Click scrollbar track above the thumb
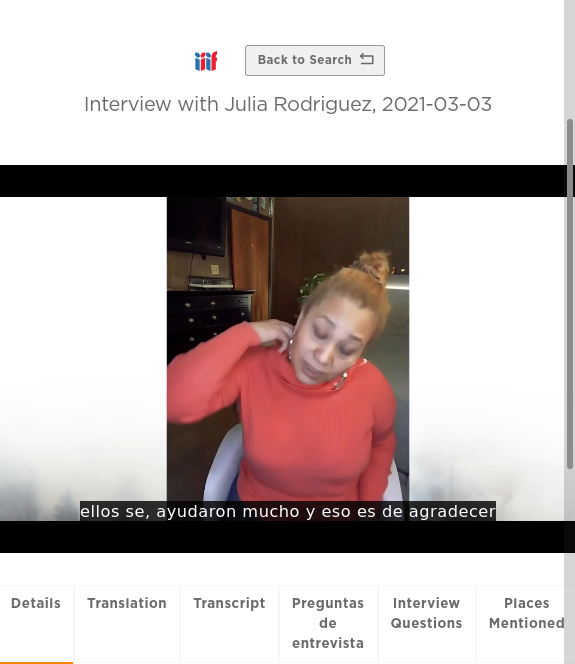The height and width of the screenshot is (664, 575). (570, 59)
